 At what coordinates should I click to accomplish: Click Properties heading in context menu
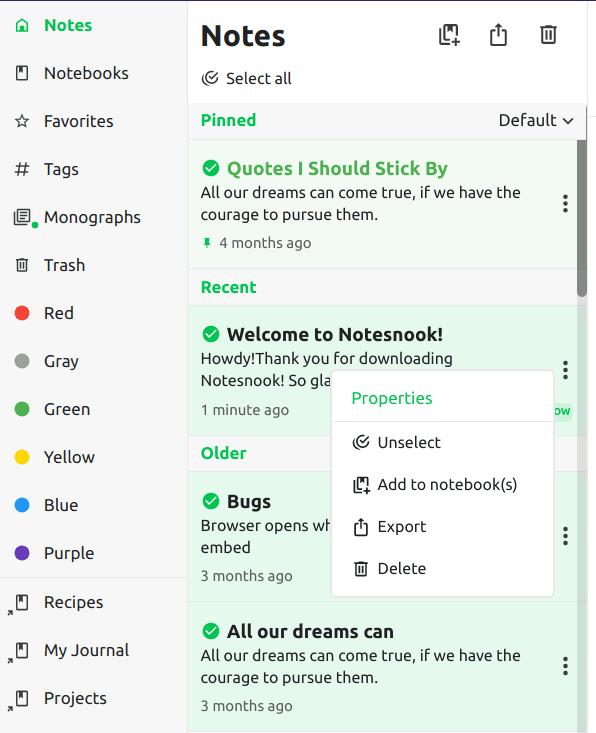(x=392, y=398)
